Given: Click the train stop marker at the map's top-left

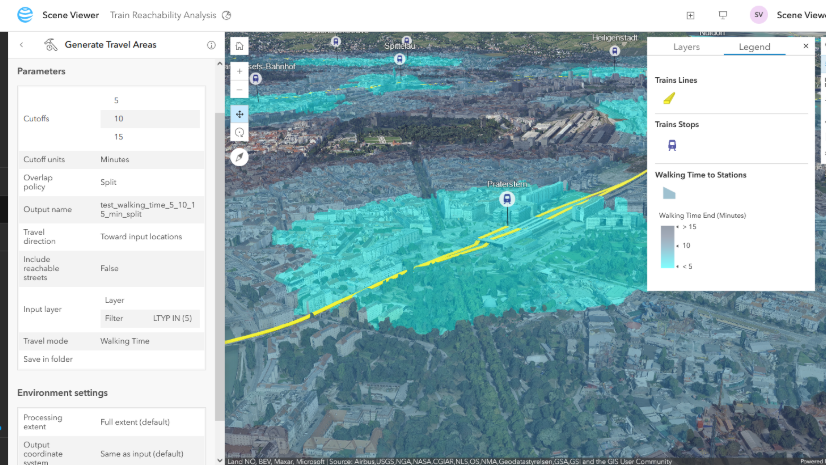Looking at the screenshot, I should pyautogui.click(x=336, y=42).
